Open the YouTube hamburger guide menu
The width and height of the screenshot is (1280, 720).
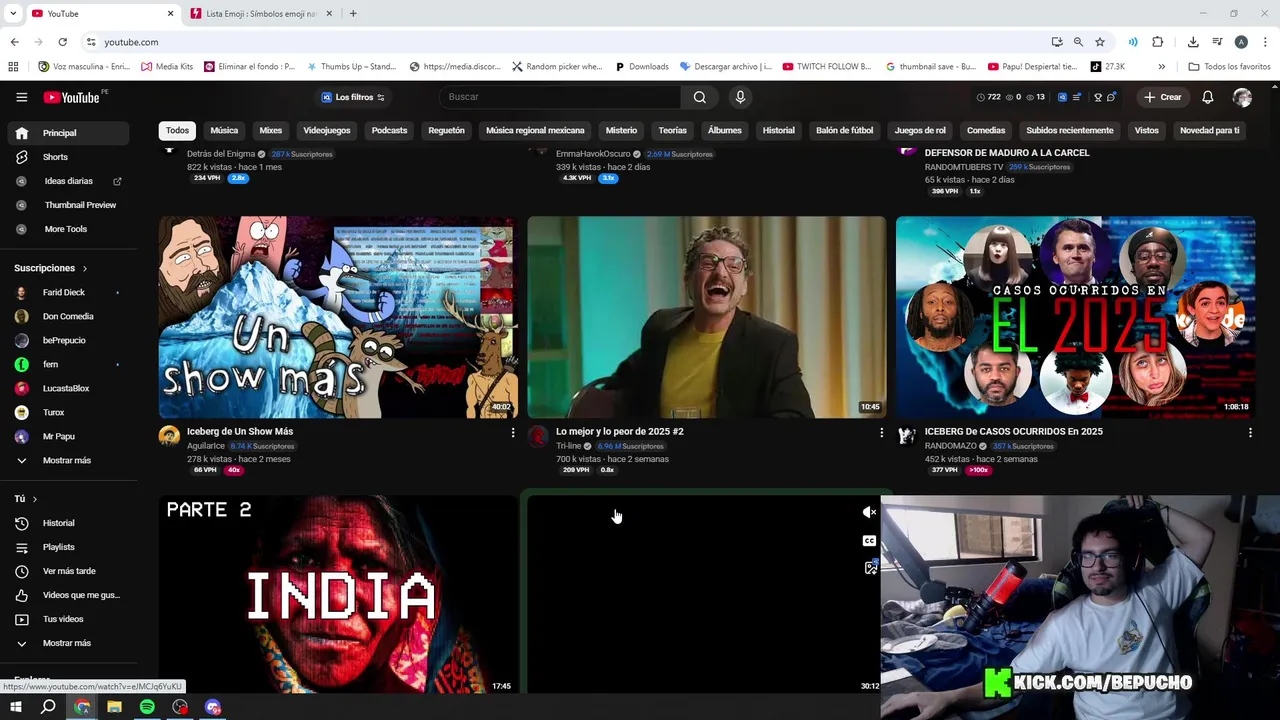[x=21, y=97]
